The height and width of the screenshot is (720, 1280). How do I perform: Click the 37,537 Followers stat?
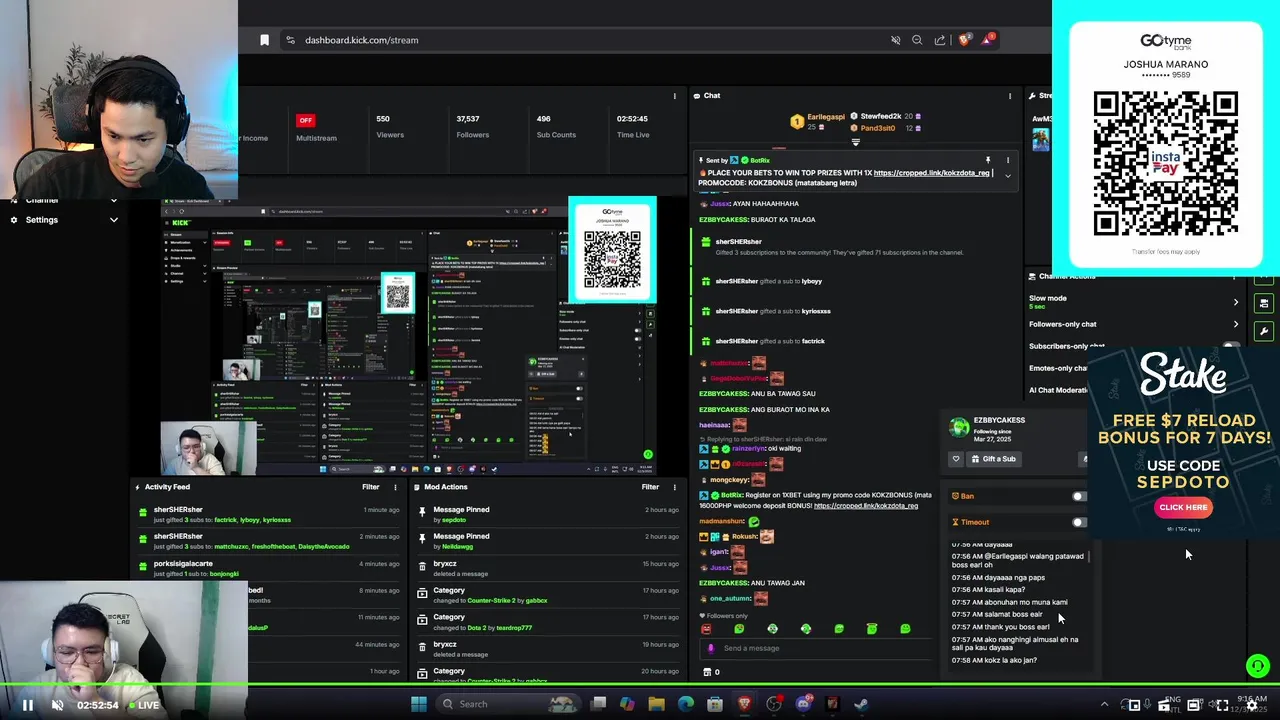click(472, 126)
